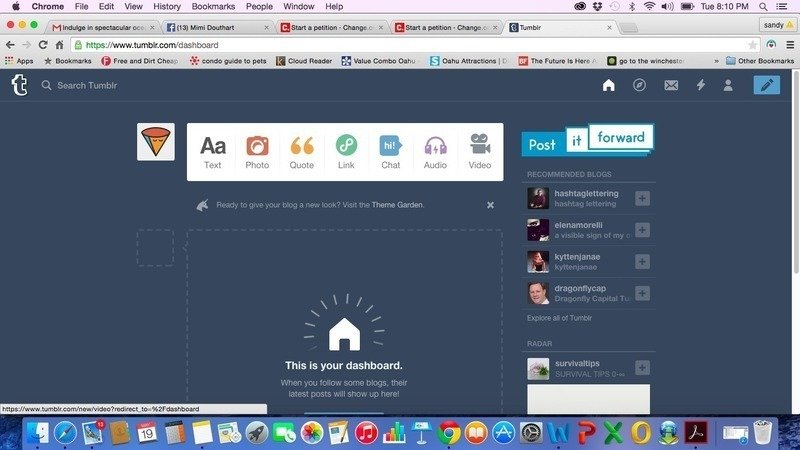Create a new Link post
This screenshot has height=450, width=800.
pos(346,151)
